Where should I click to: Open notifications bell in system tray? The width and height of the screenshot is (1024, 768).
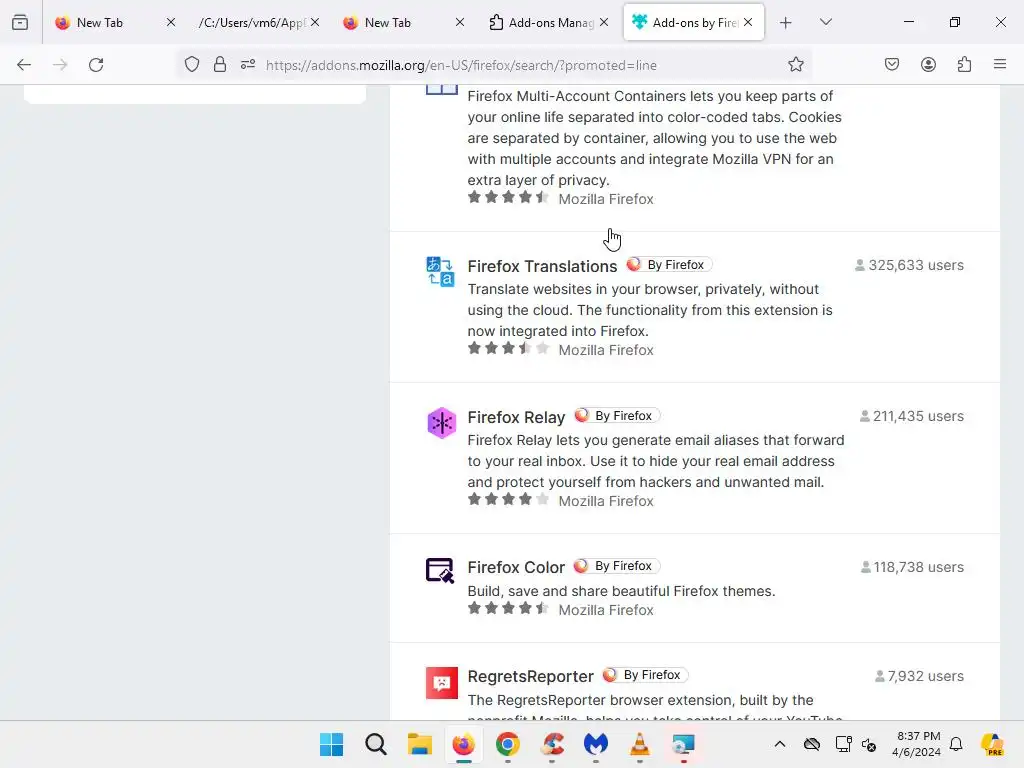coord(956,744)
